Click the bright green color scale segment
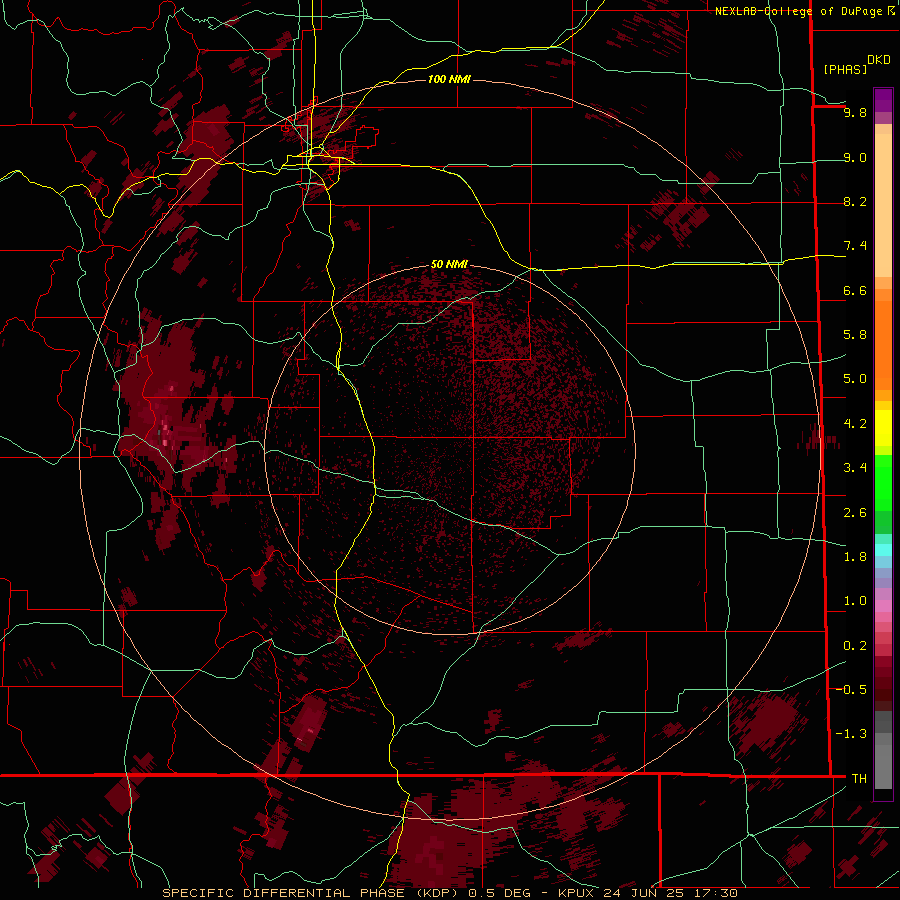 pyautogui.click(x=883, y=483)
